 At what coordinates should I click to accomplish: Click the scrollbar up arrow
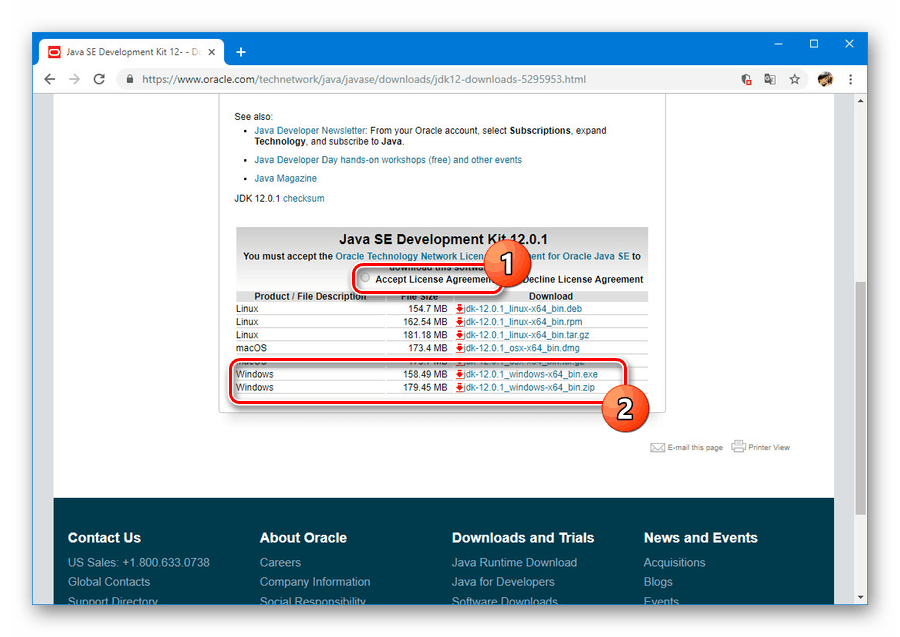click(860, 101)
